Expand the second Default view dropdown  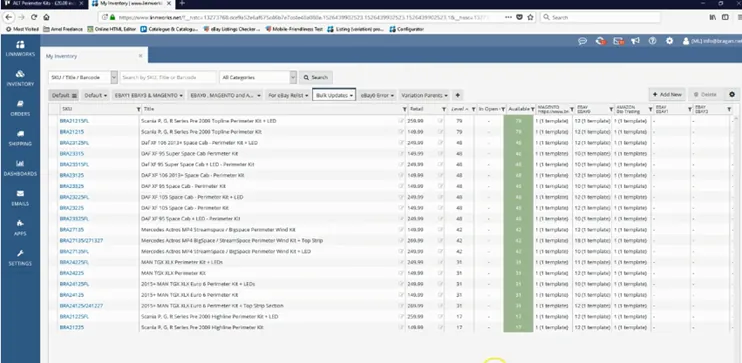tap(96, 95)
